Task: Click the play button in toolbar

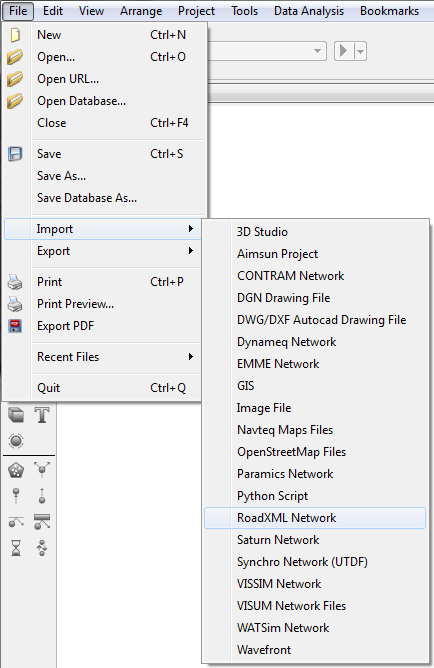Action: click(x=344, y=52)
